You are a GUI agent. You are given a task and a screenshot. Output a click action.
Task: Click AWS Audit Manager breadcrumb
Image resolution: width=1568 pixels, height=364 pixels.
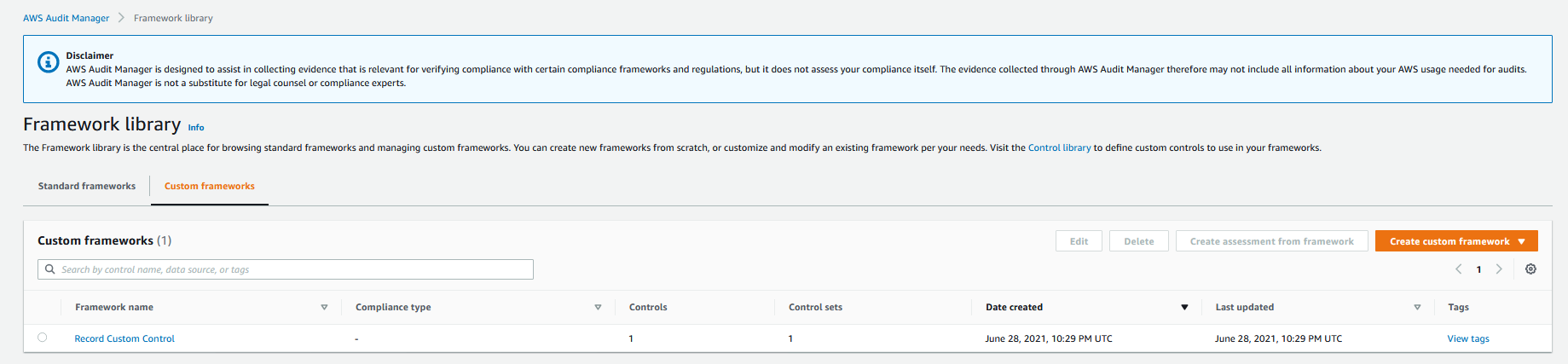pyautogui.click(x=66, y=18)
